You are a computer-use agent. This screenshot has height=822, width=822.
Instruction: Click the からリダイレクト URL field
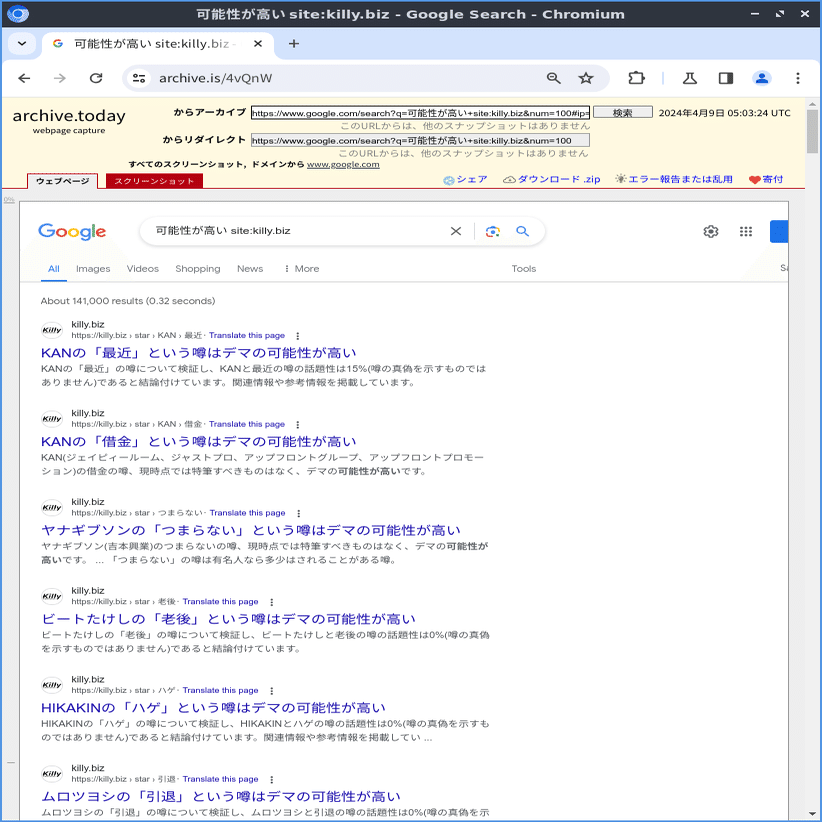tap(420, 140)
